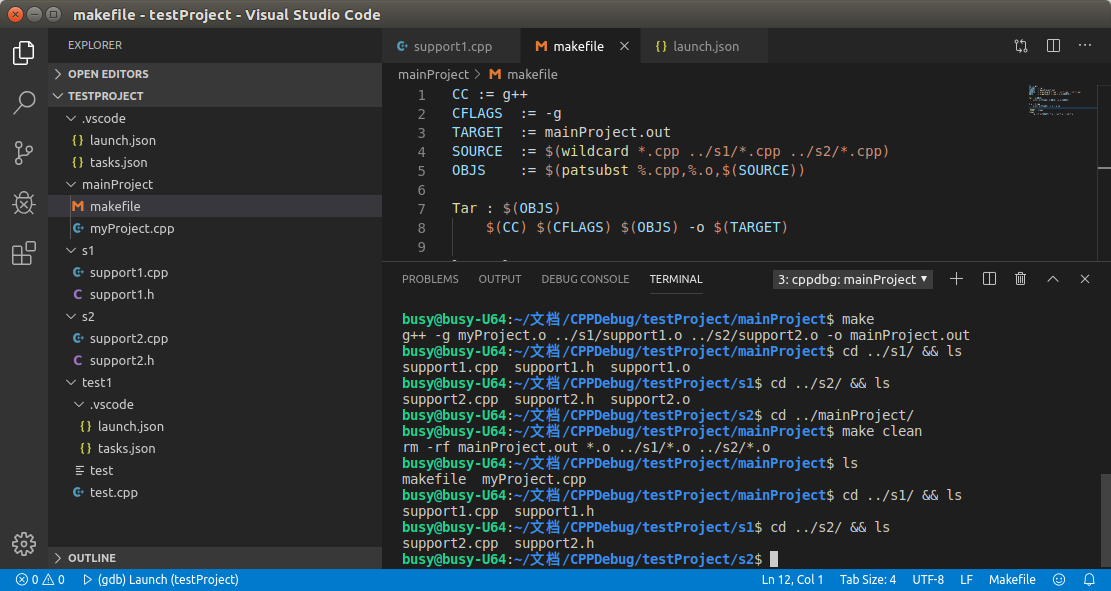
Task: Switch to the launch.json editor tab
Action: point(704,46)
